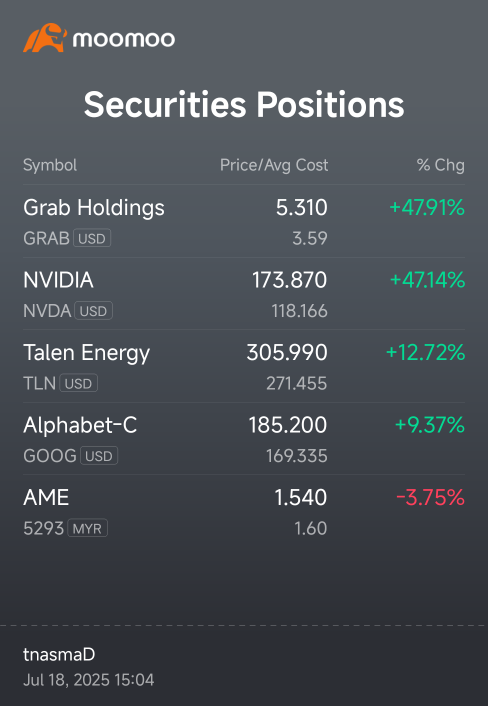This screenshot has width=488, height=706.
Task: Click the USD badge next to TLN
Action: [x=78, y=383]
